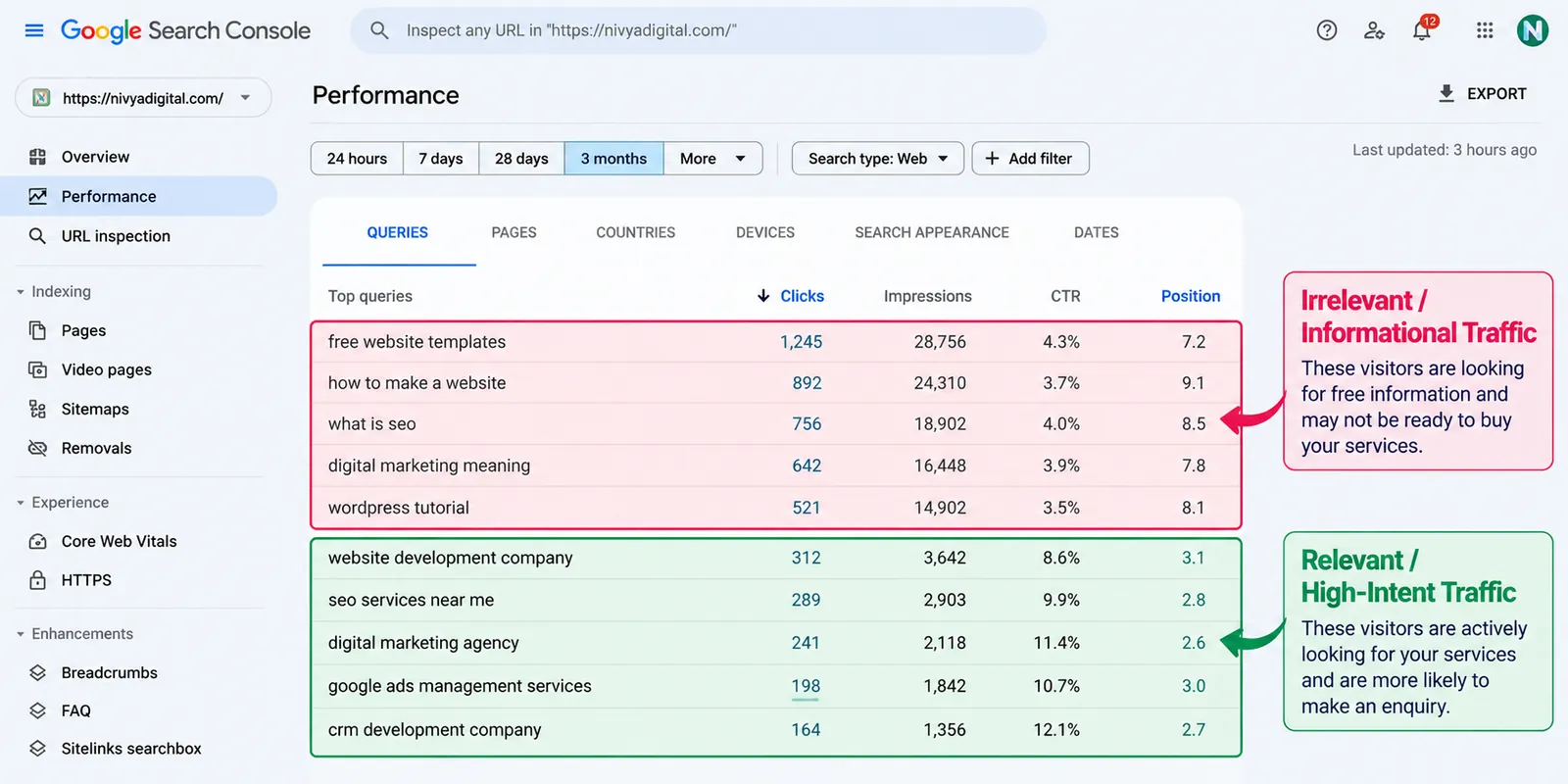Screen dimensions: 1568x784
Task: Click the Sitelinks searchbox icon
Action: pos(37,749)
